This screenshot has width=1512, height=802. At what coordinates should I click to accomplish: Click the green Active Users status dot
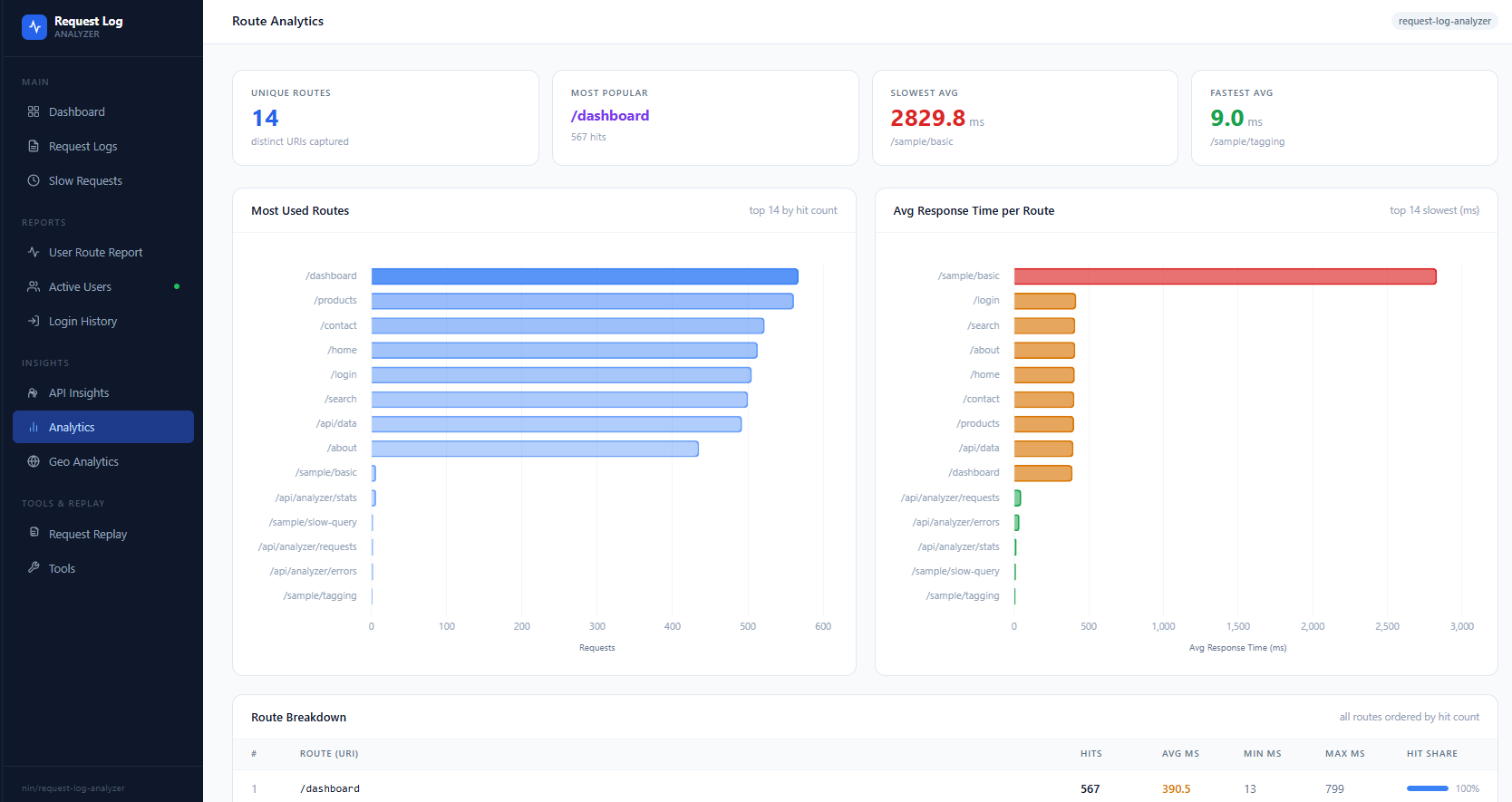[177, 286]
